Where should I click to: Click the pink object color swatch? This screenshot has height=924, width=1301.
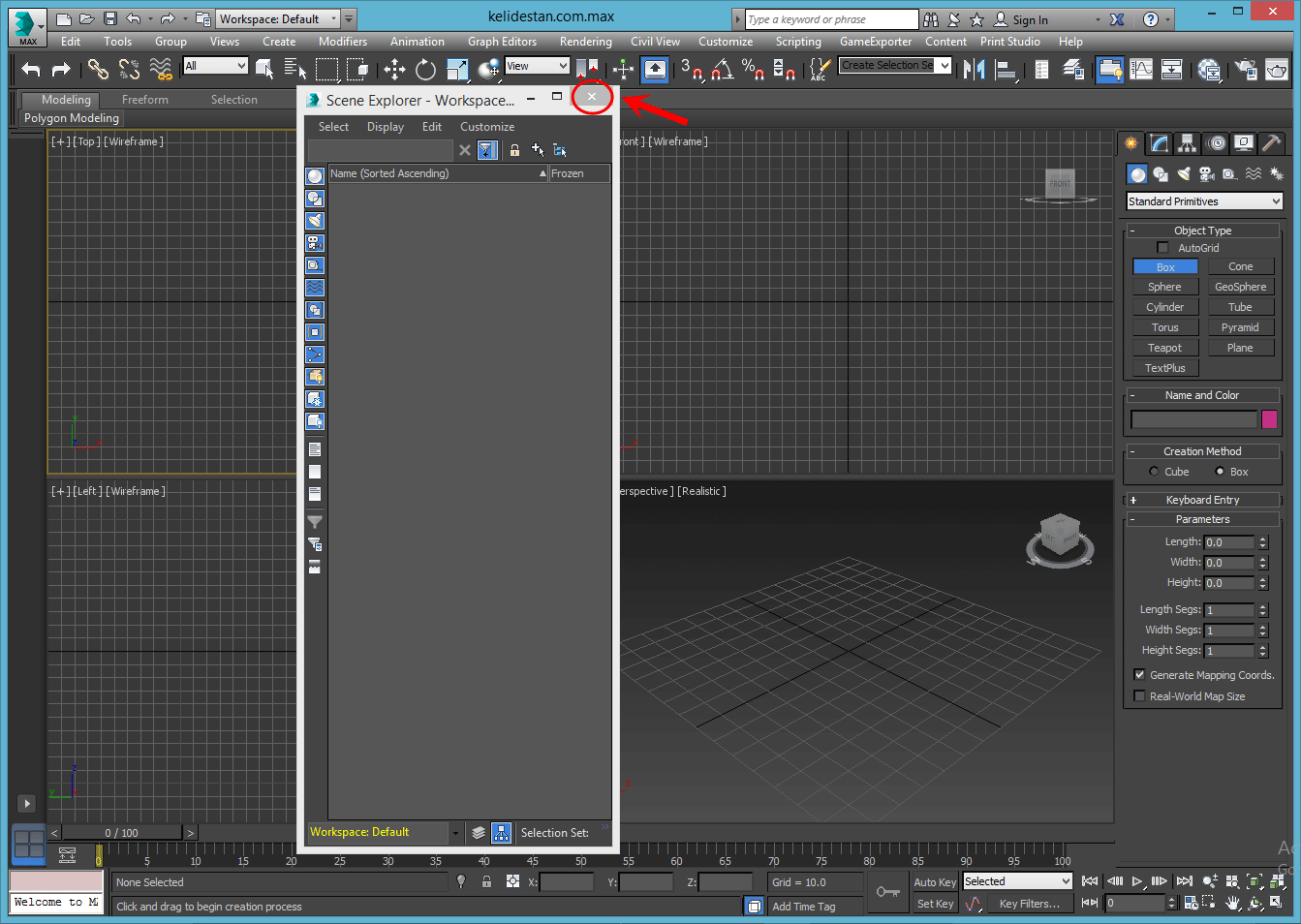[1270, 419]
